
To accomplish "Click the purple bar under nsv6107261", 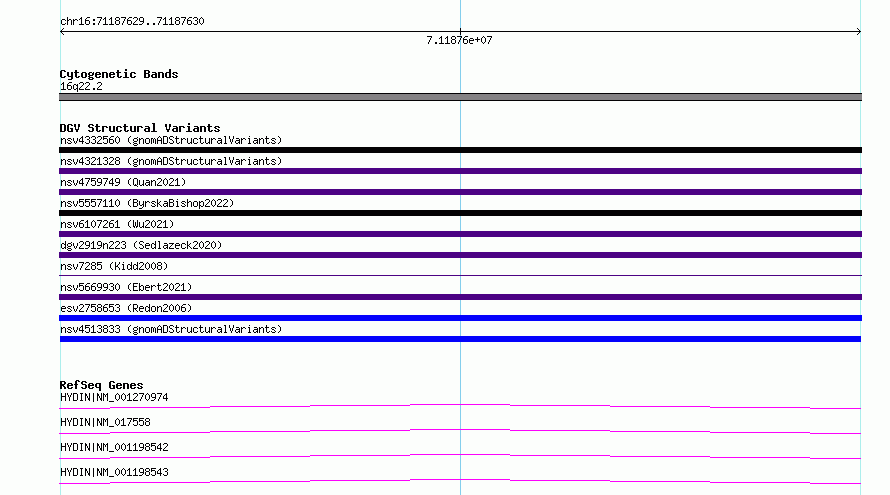I will 460,234.
